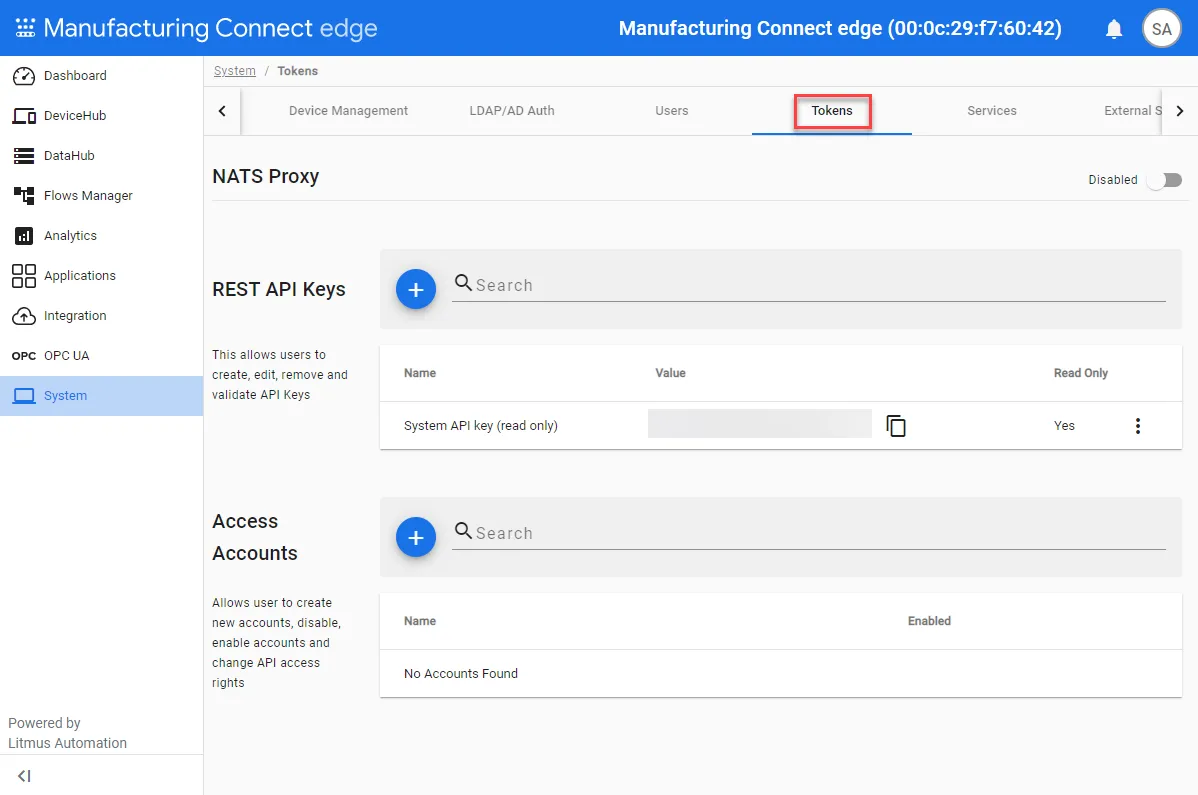The height and width of the screenshot is (795, 1198).
Task: Collapse the left sidebar
Action: pyautogui.click(x=24, y=776)
